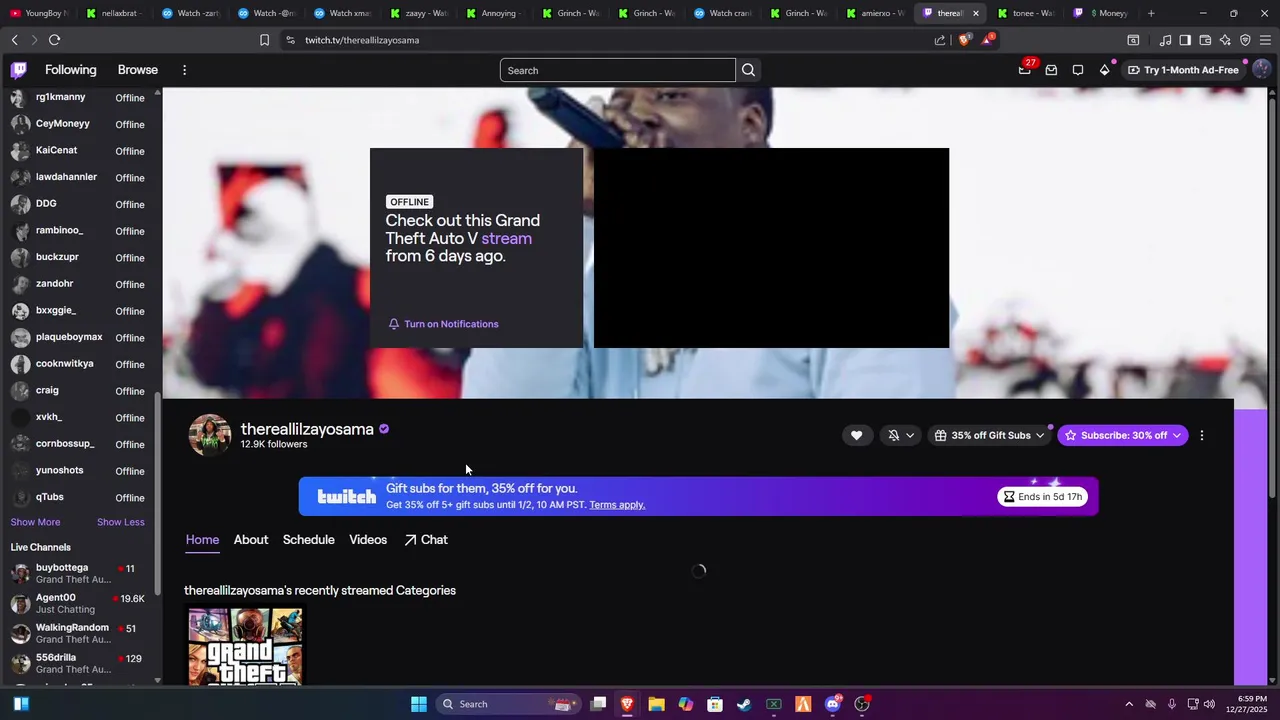Click the Brave Rewards triangle icon

(988, 40)
